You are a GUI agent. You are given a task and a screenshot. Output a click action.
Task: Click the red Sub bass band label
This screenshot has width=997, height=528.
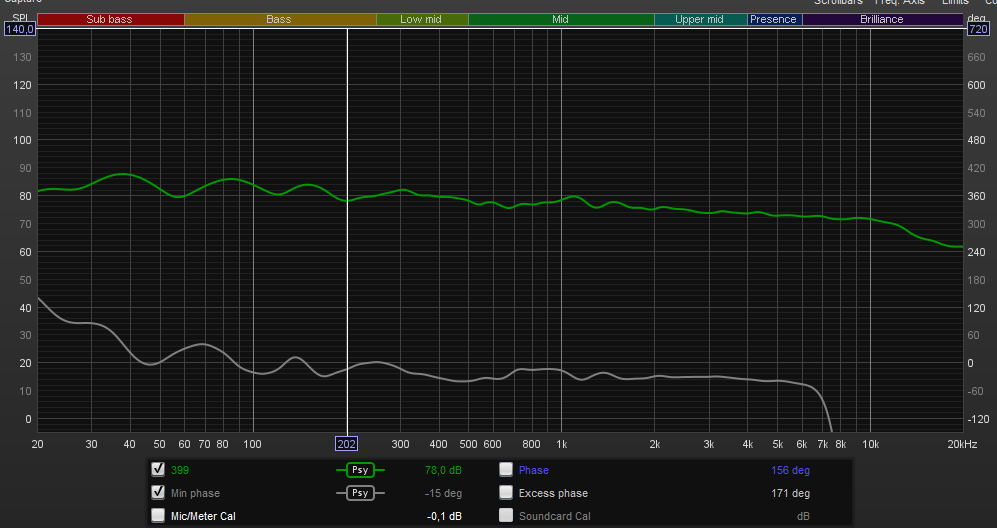click(x=110, y=19)
